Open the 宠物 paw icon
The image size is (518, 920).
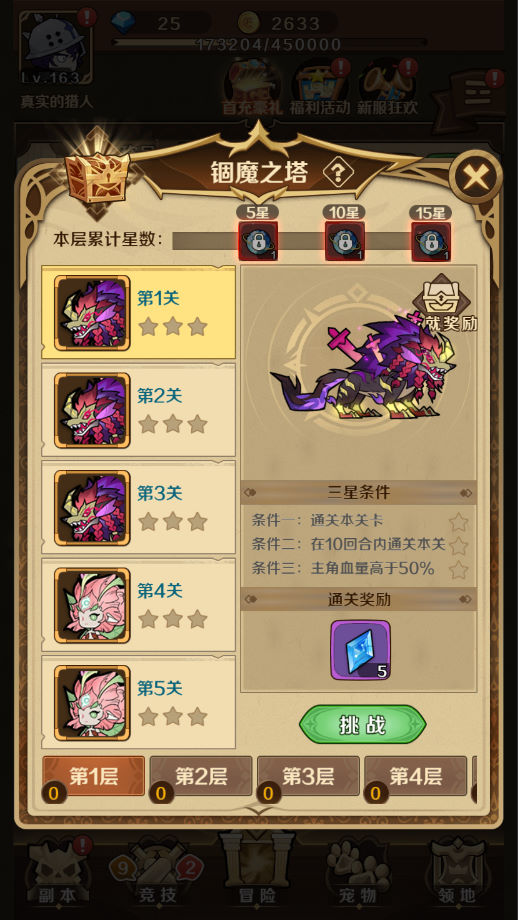click(x=358, y=870)
